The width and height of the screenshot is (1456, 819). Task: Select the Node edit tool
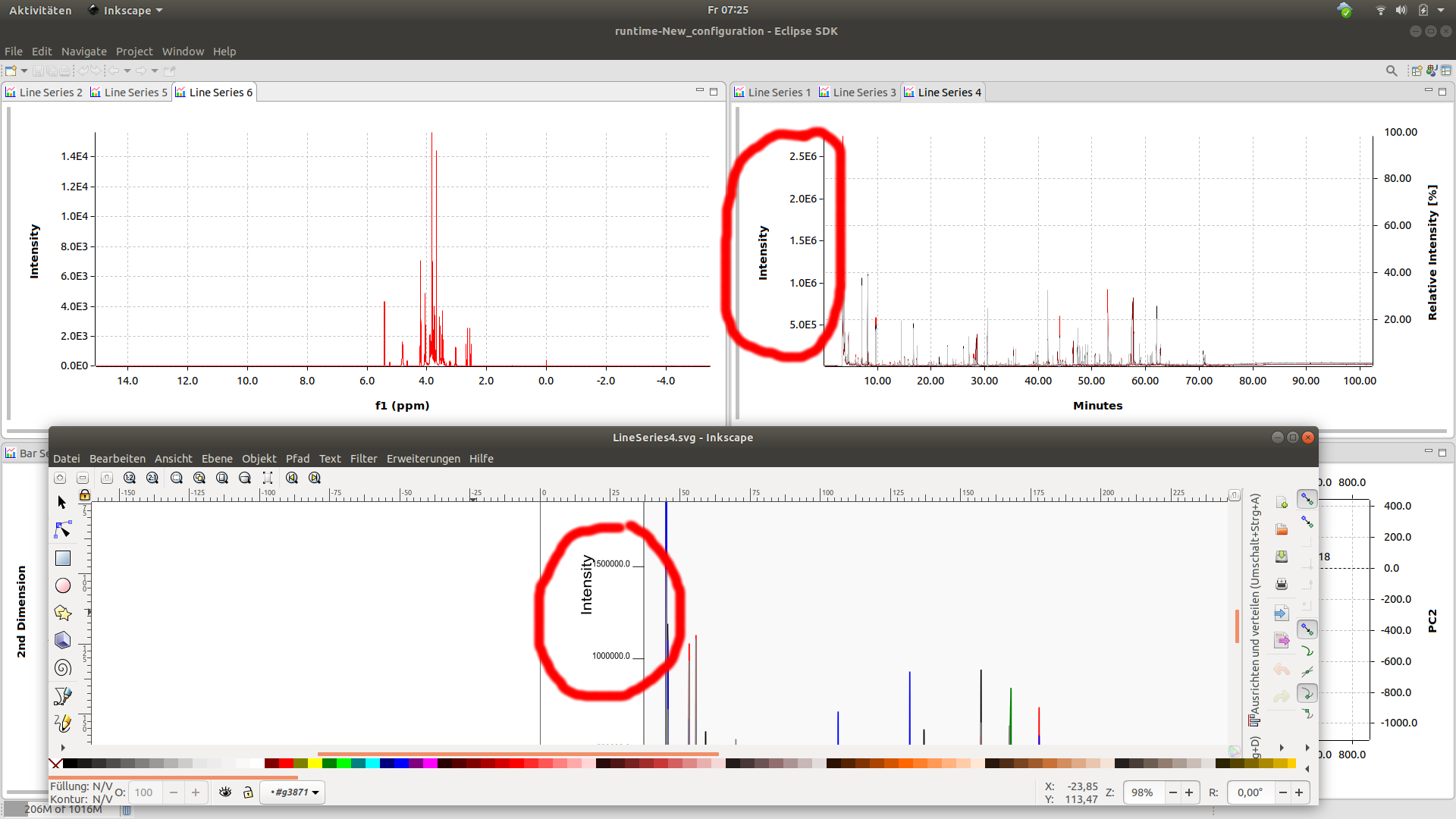click(63, 530)
